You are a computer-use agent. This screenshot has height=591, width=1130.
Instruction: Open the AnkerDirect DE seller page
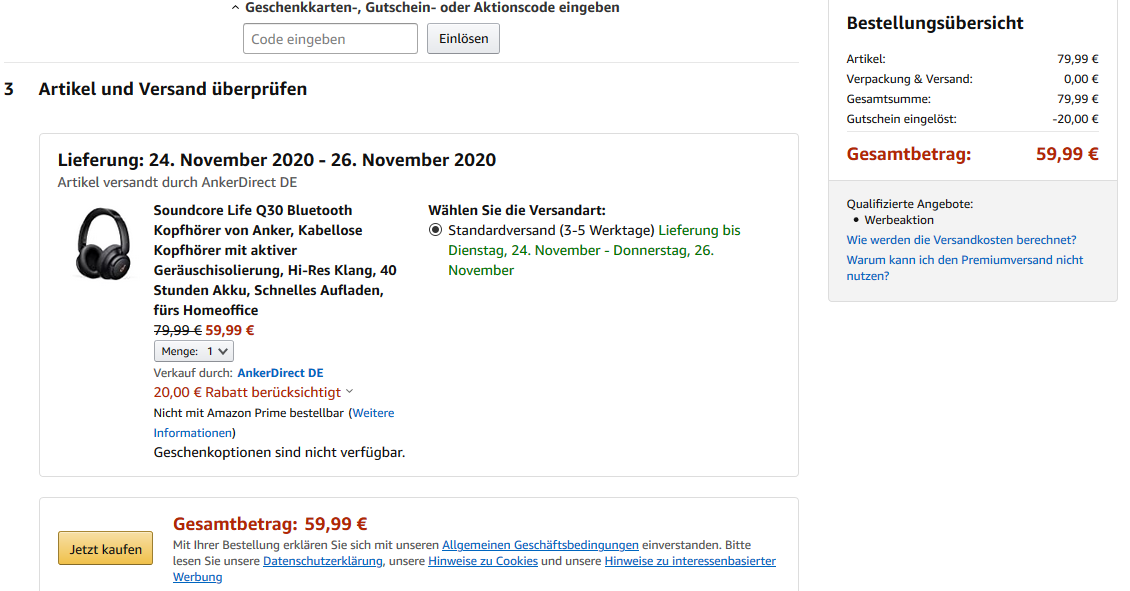tap(280, 372)
